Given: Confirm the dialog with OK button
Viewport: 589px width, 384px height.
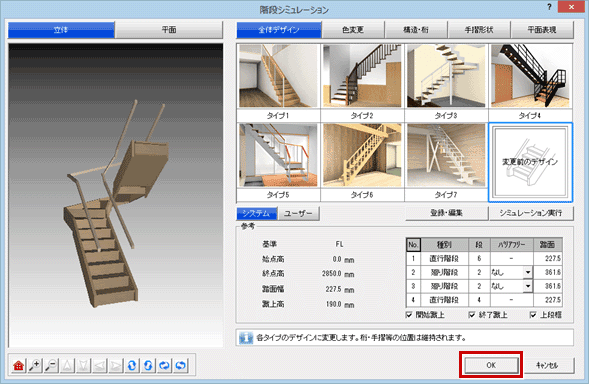Looking at the screenshot, I should coord(491,365).
